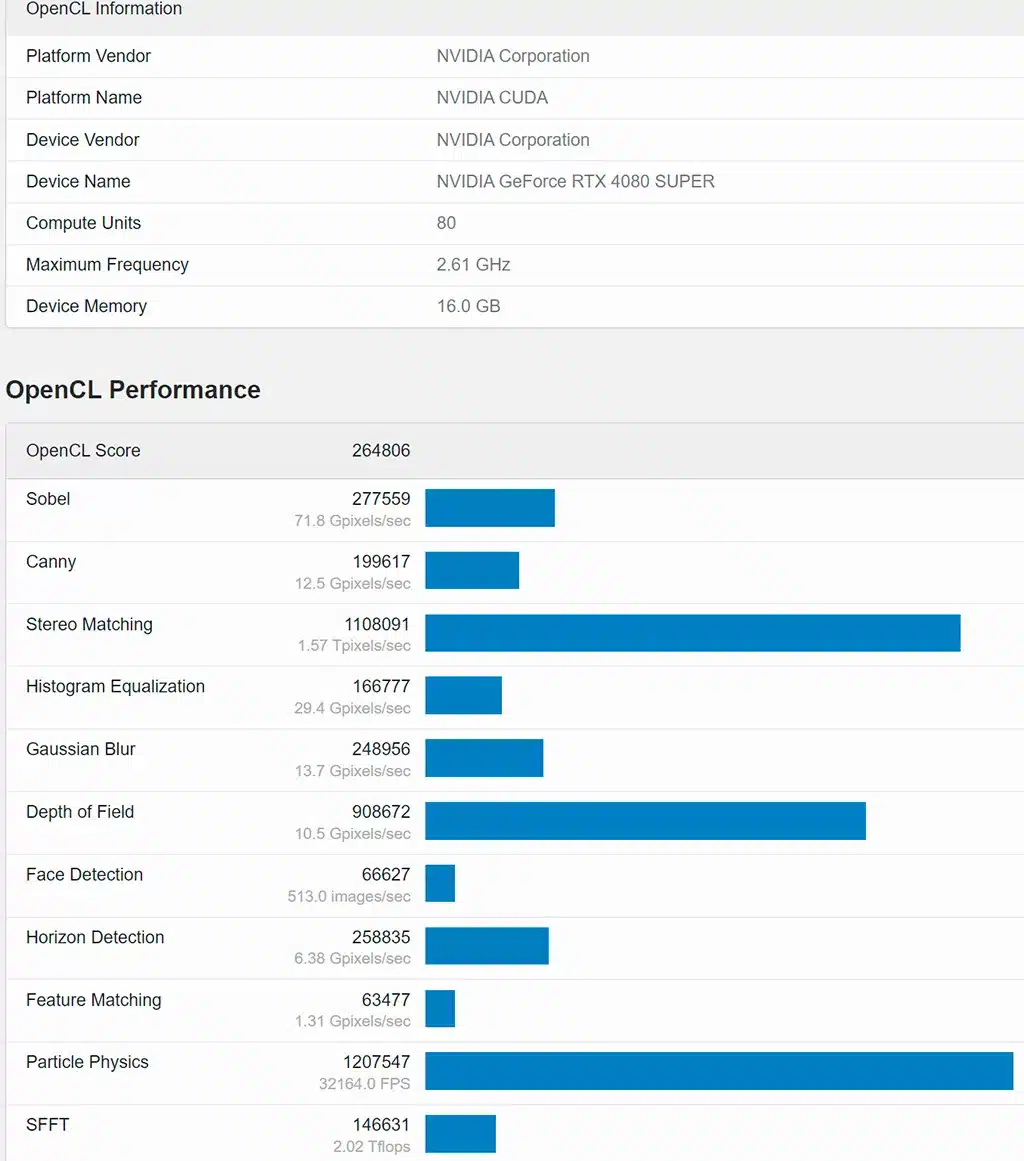Click the Face Detection benchmark name
The height and width of the screenshot is (1161, 1024).
tap(84, 874)
